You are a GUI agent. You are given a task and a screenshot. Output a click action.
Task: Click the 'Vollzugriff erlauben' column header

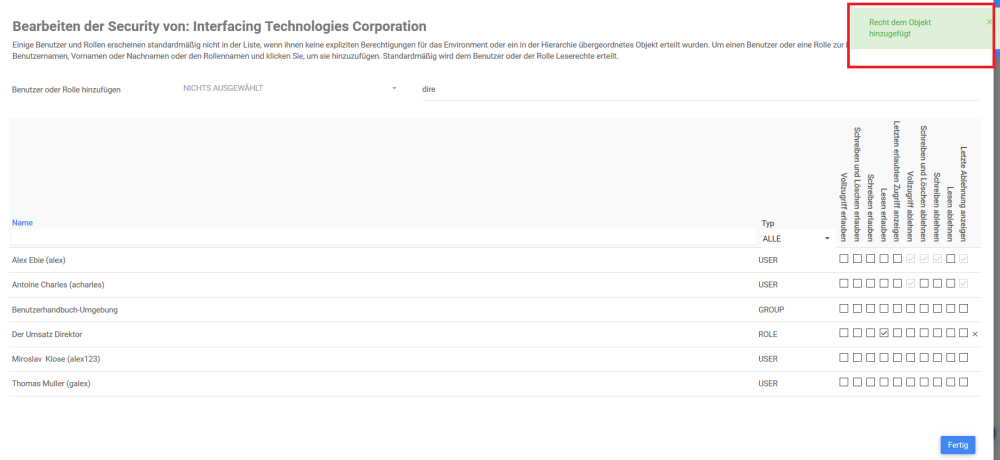click(844, 207)
